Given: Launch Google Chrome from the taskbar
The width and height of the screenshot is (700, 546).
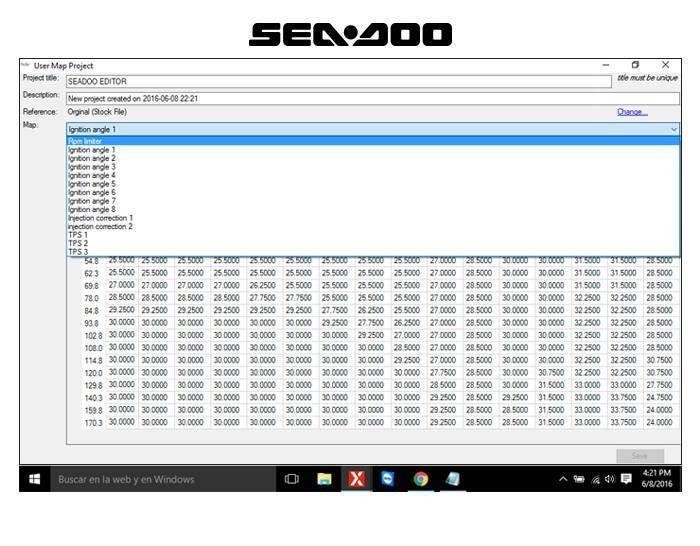Looking at the screenshot, I should click(421, 479).
